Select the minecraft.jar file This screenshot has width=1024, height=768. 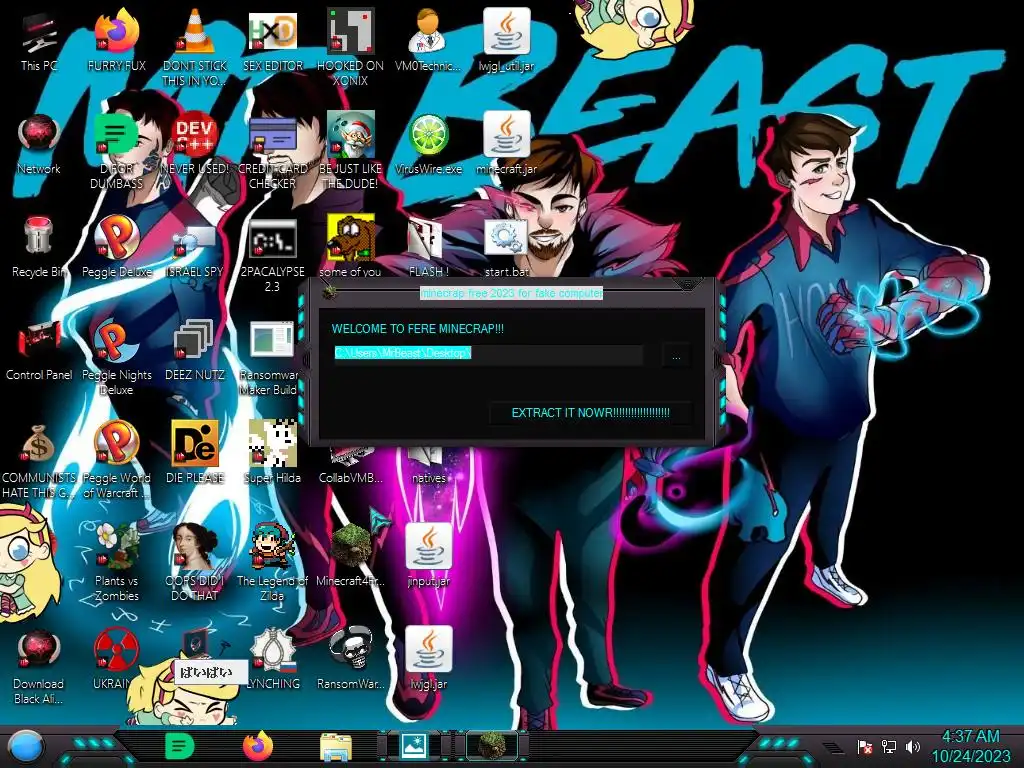coord(506,144)
